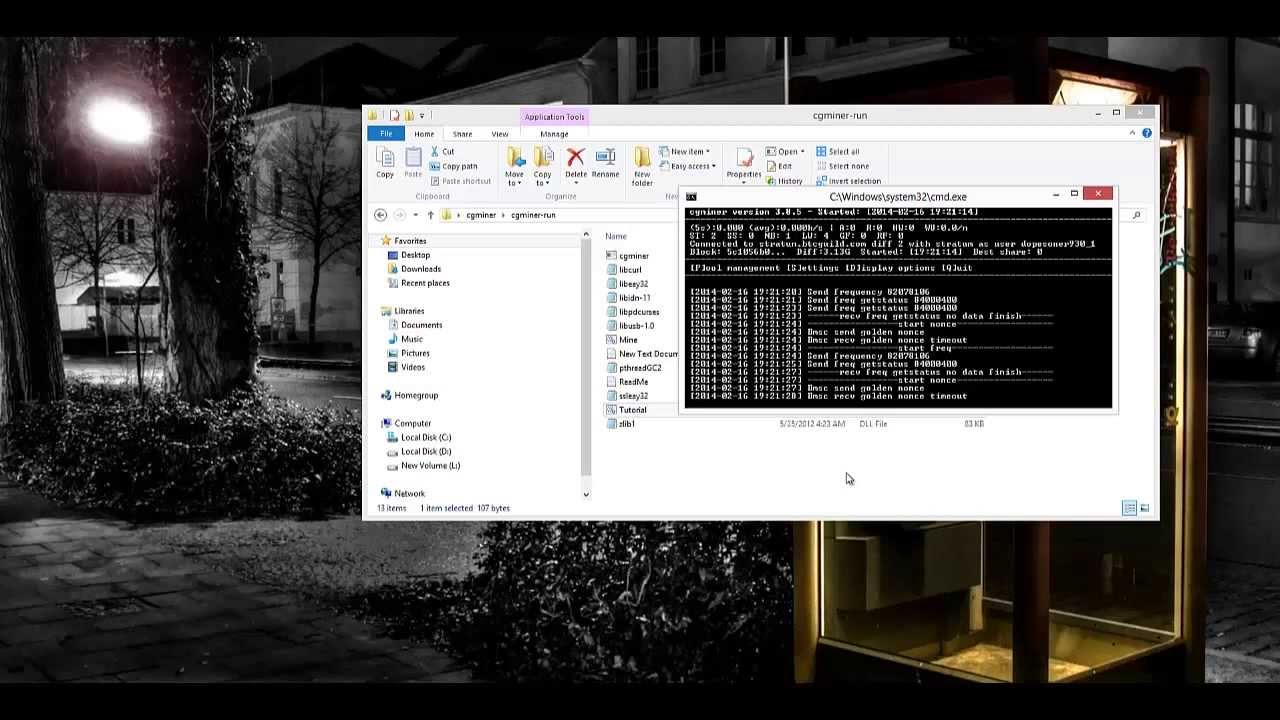Switch to large icons view toggle

(x=1144, y=508)
